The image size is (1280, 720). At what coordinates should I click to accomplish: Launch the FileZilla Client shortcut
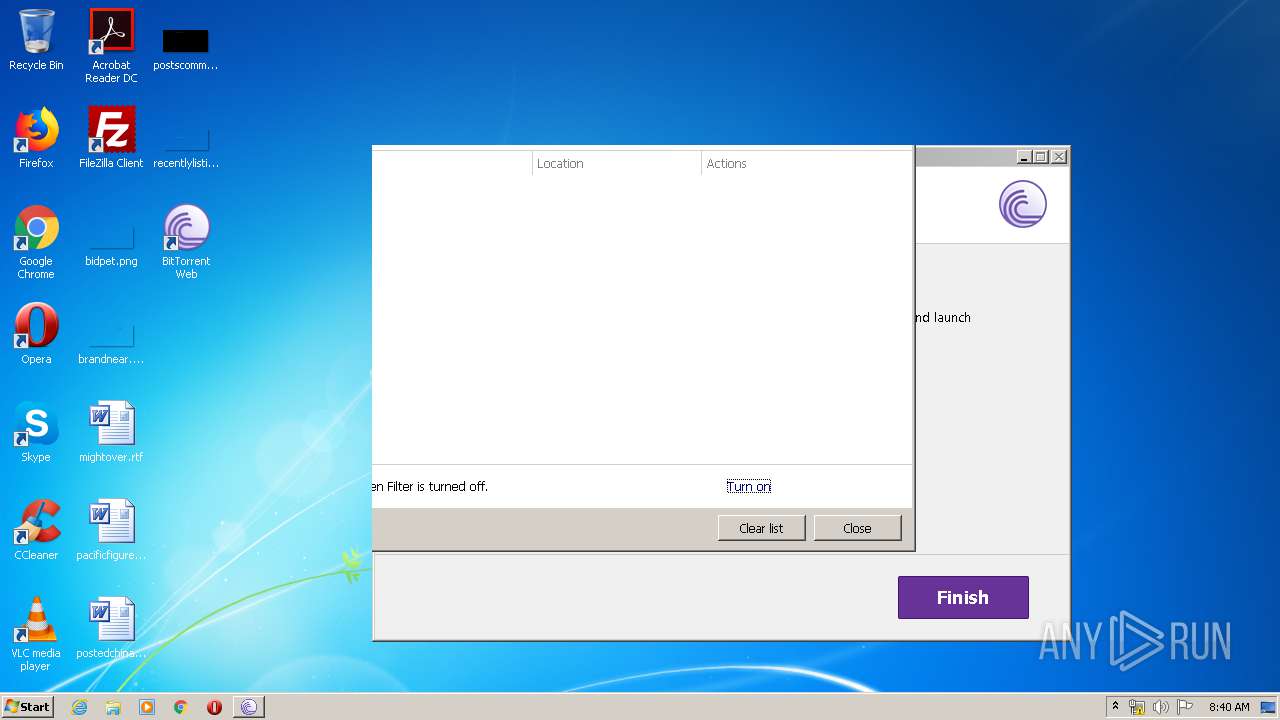pos(111,138)
